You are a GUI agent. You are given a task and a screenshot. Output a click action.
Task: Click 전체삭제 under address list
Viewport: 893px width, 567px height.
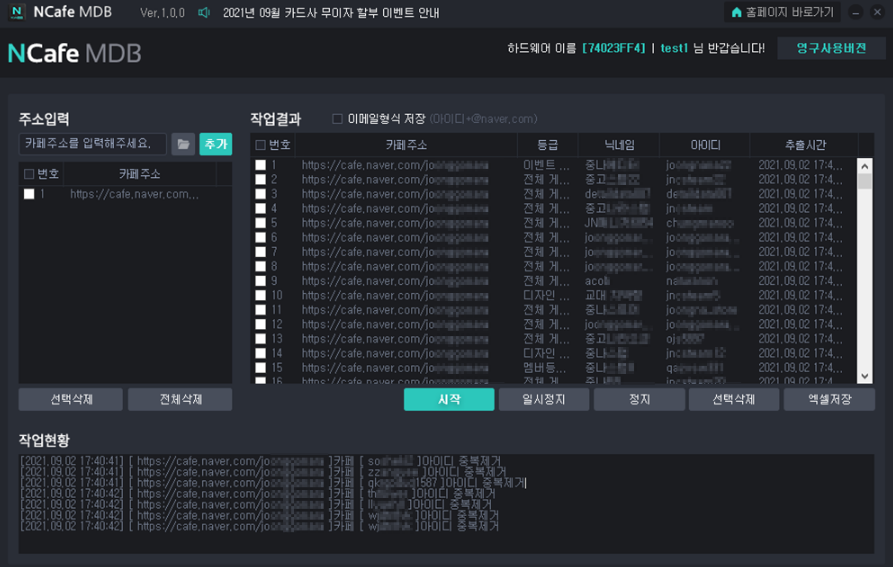180,400
